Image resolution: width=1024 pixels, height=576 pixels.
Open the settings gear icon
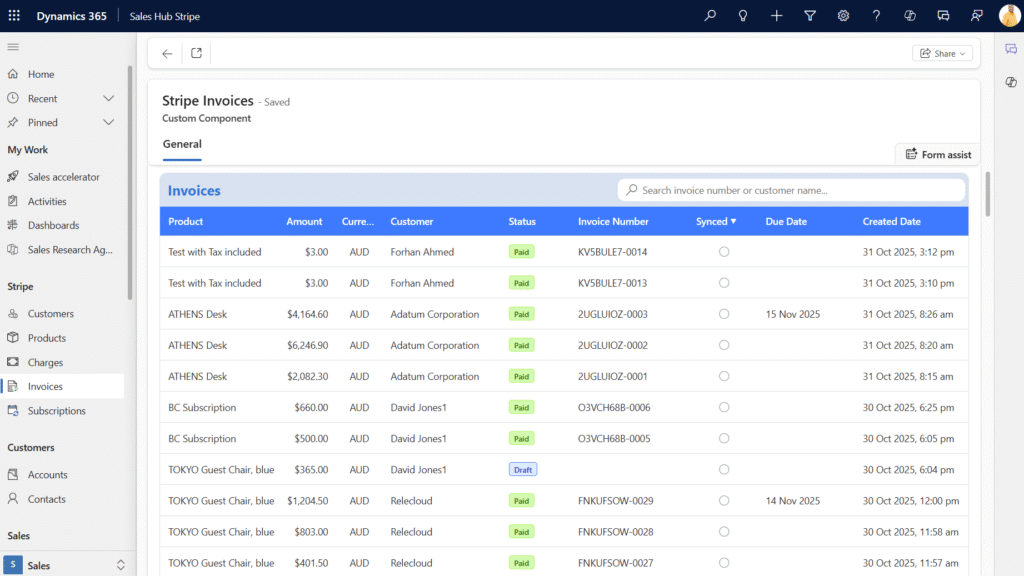843,16
